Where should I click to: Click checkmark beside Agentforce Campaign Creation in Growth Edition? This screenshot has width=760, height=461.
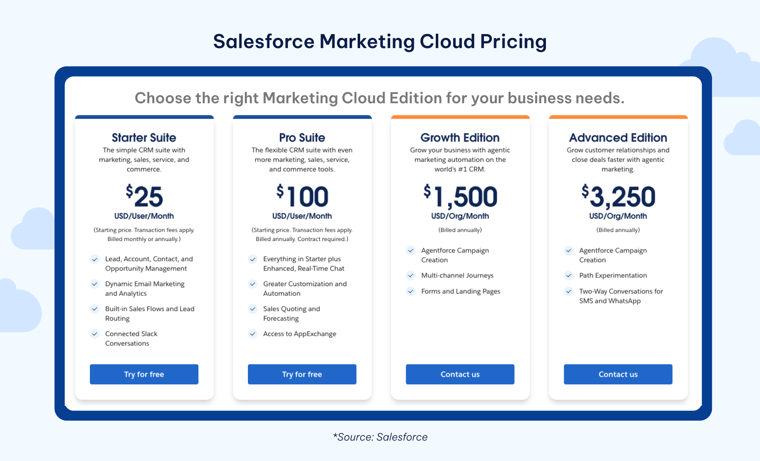click(x=411, y=250)
